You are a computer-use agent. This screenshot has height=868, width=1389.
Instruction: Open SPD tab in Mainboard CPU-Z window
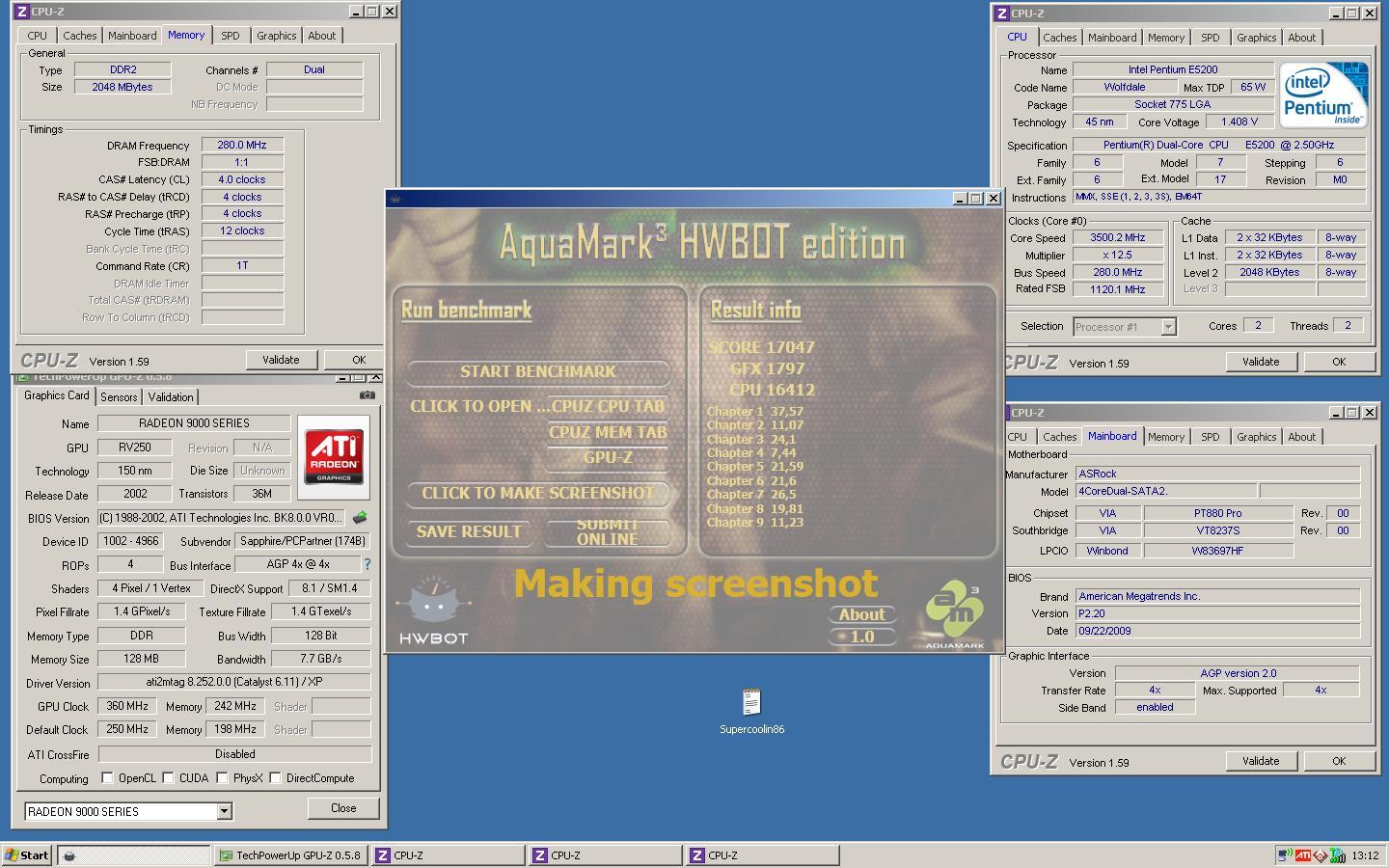point(1210,437)
